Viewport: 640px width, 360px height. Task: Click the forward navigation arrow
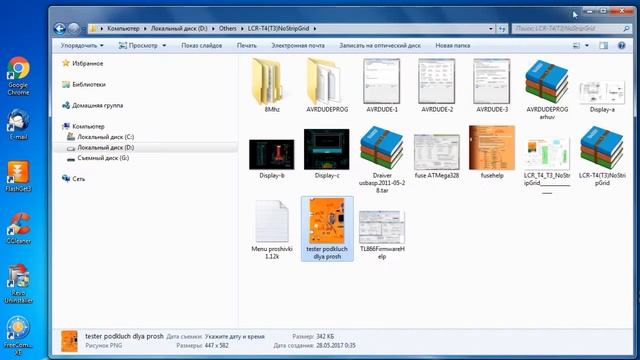click(73, 28)
